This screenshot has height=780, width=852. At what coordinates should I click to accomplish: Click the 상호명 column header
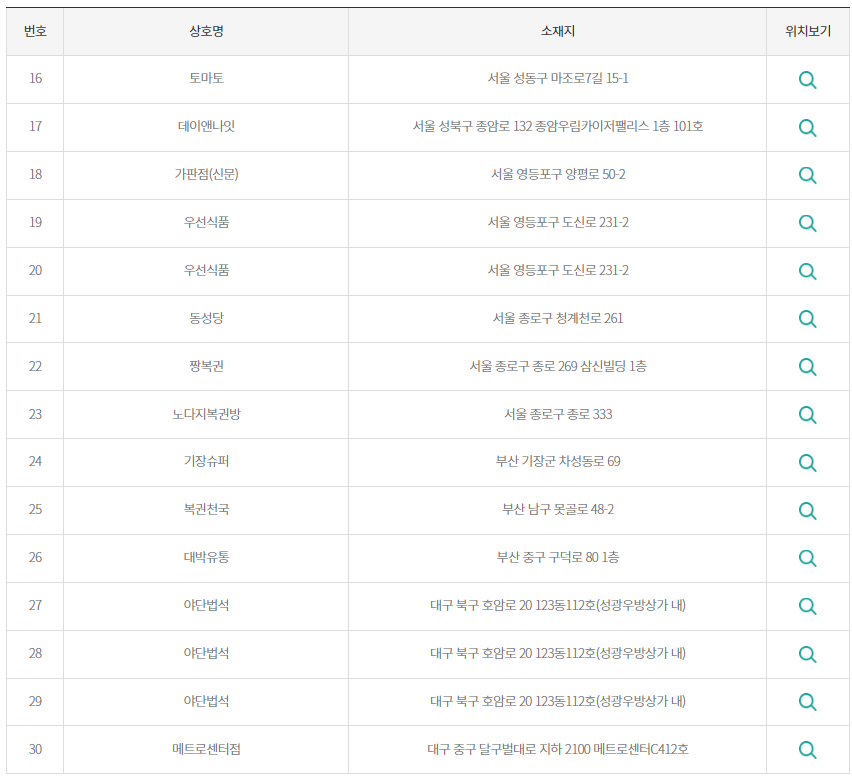[206, 32]
